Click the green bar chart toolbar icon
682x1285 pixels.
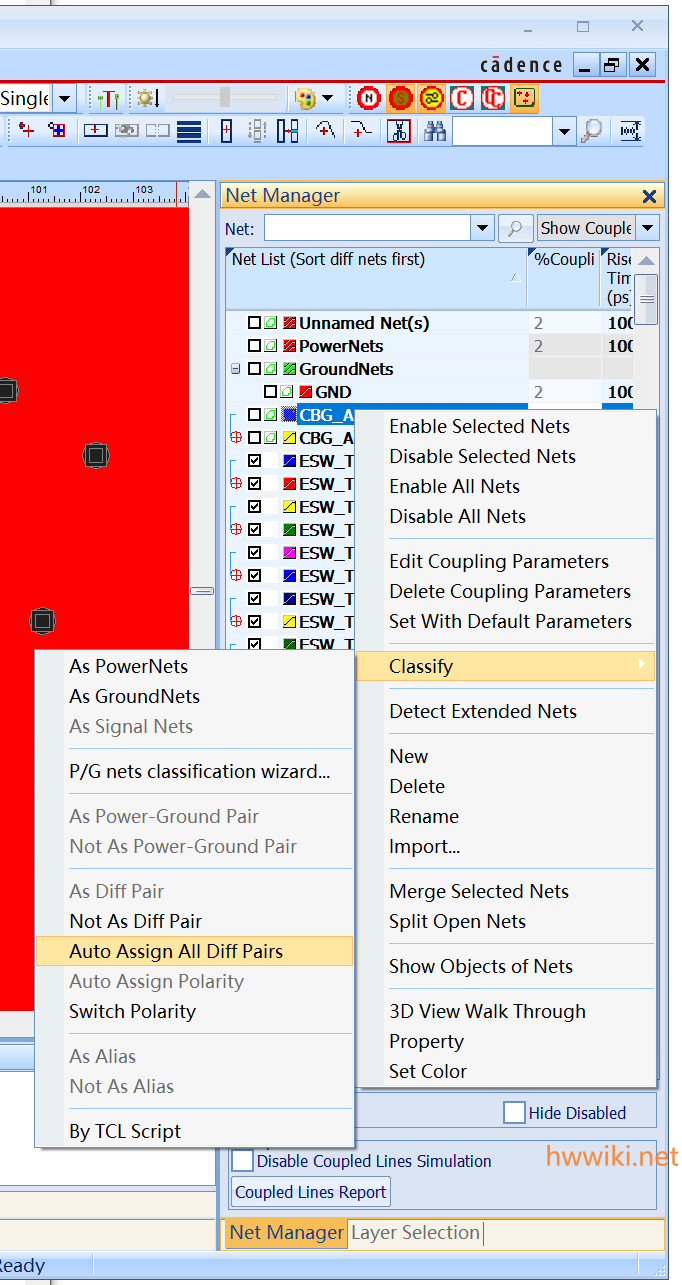click(106, 98)
